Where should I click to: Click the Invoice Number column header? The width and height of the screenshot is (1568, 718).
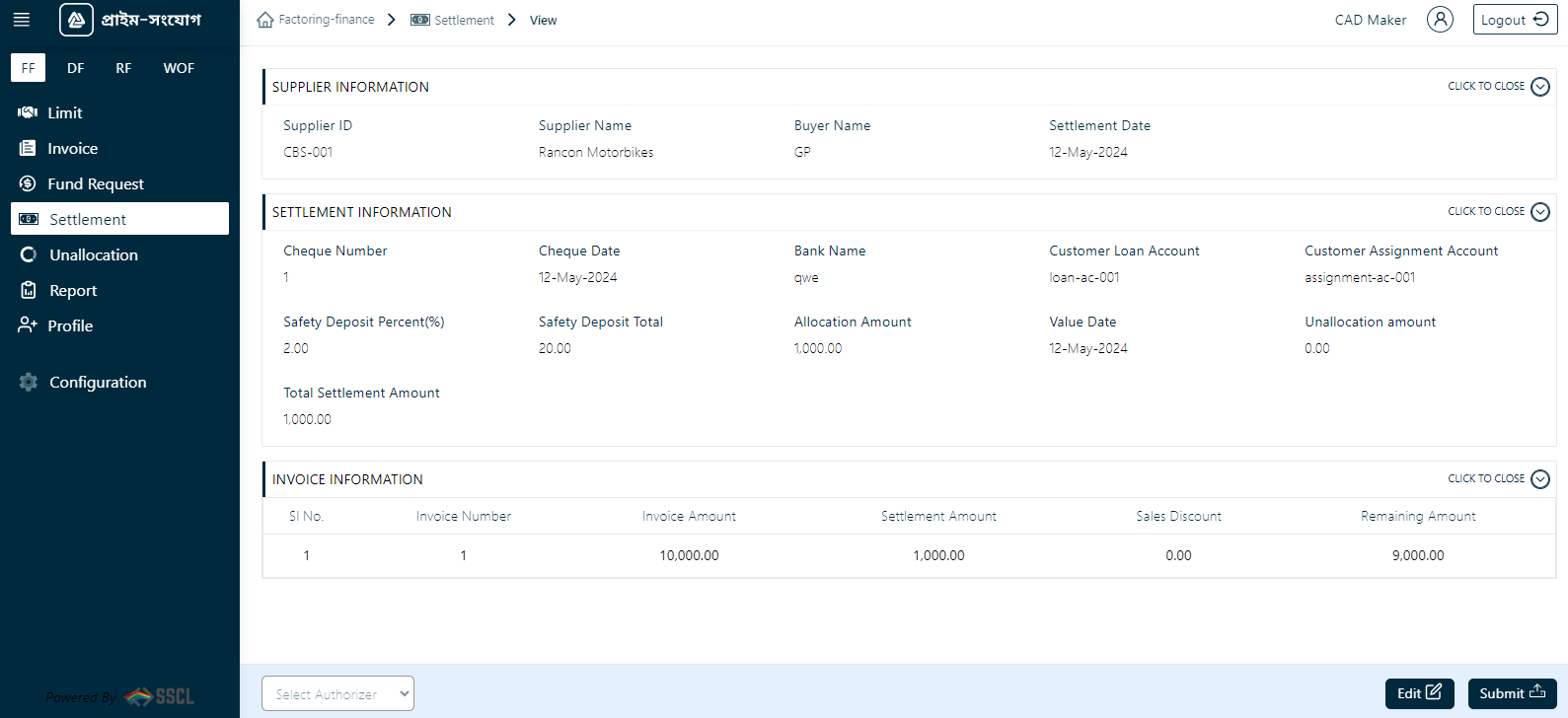click(x=464, y=517)
